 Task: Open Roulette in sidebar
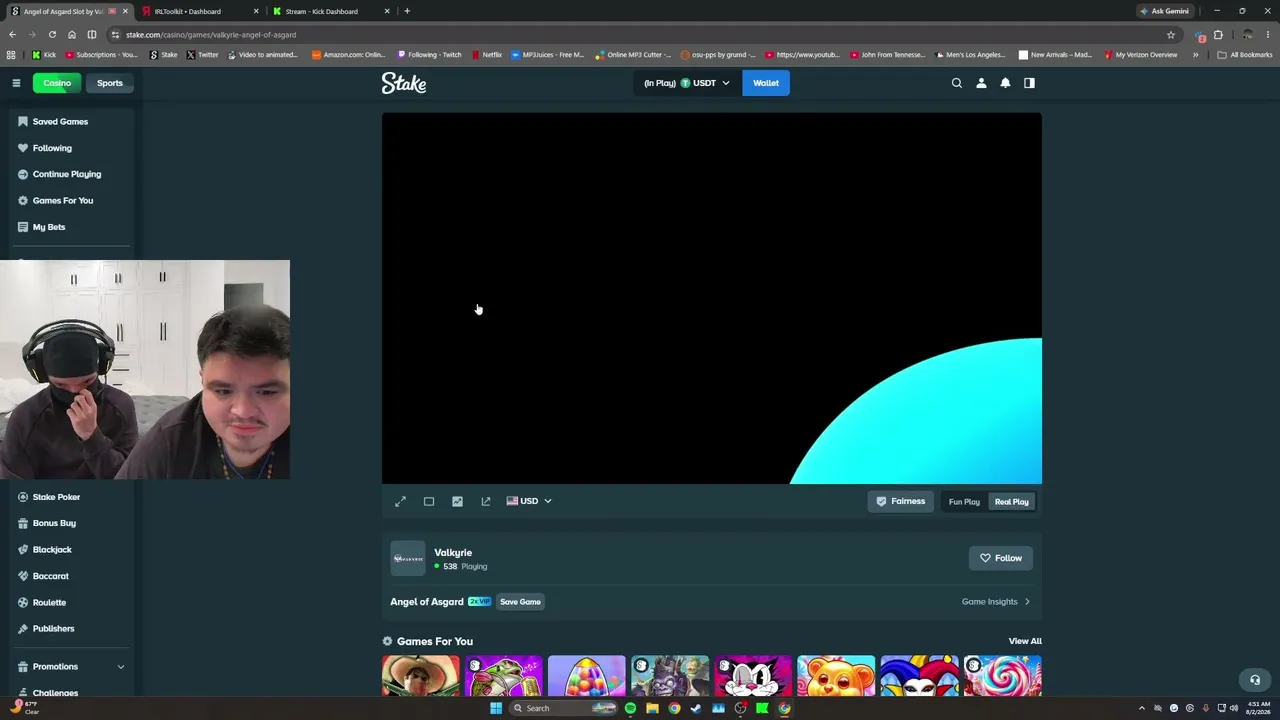pyautogui.click(x=49, y=603)
